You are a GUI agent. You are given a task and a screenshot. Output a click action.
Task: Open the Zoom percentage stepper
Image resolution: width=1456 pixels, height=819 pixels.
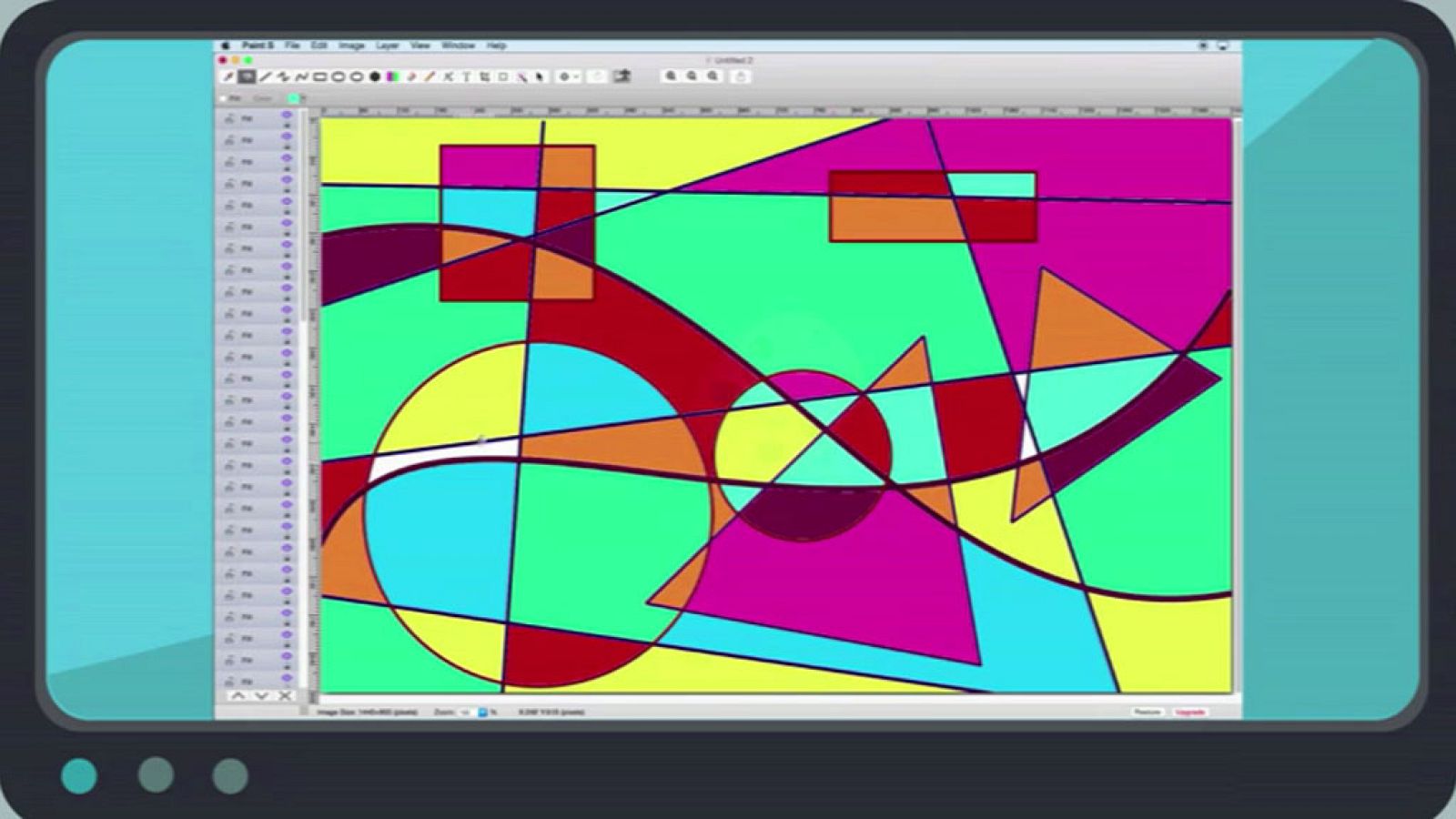pyautogui.click(x=482, y=714)
